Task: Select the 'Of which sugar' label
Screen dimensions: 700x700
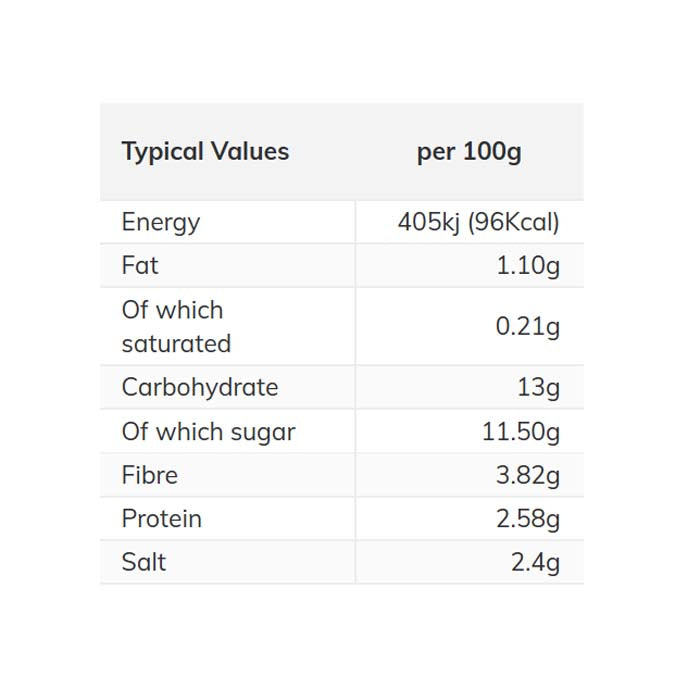Action: [x=208, y=432]
